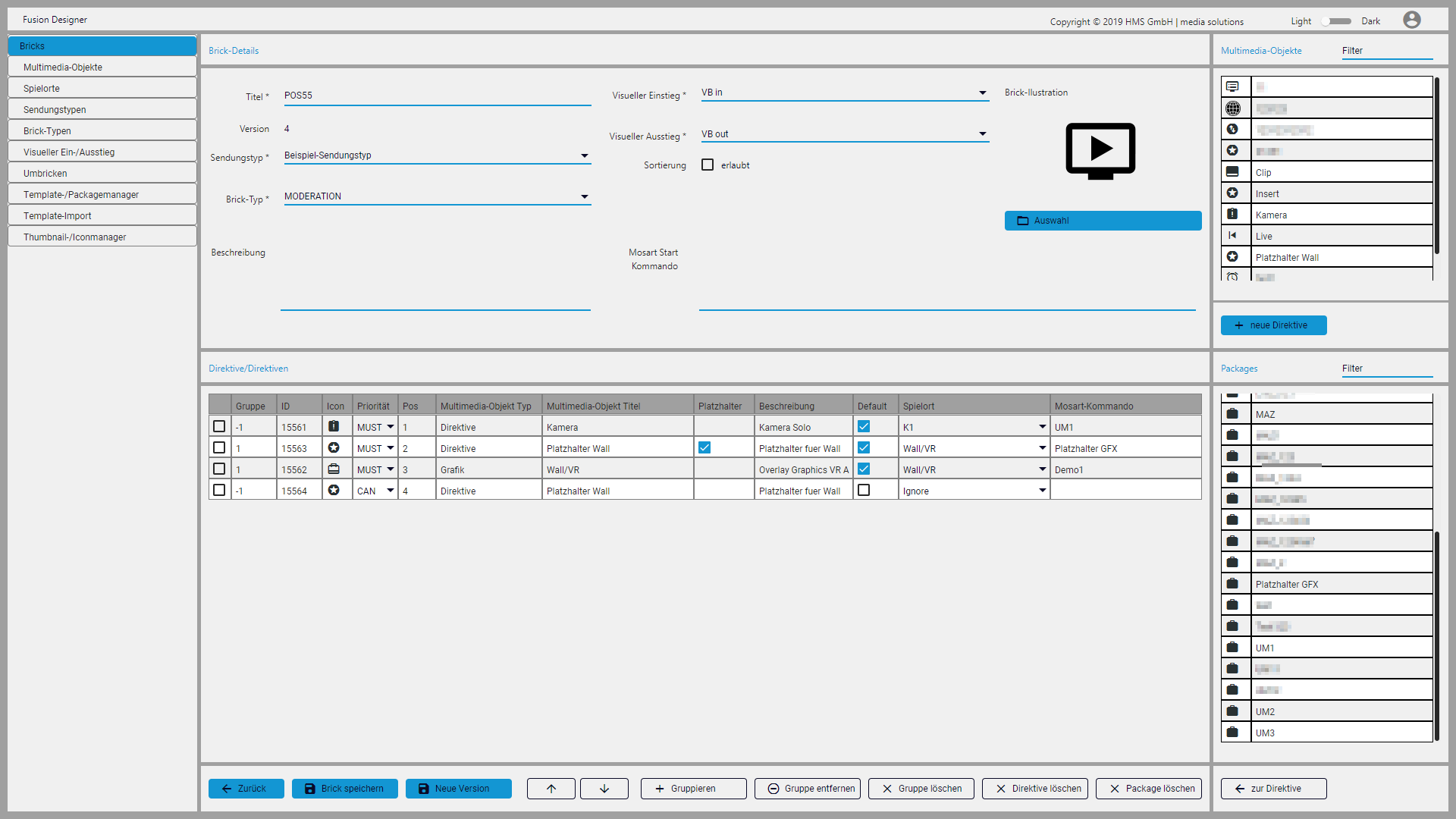Viewport: 1456px width, 819px height.
Task: Click the briefcase icon beside MAZ package
Action: point(1232,414)
